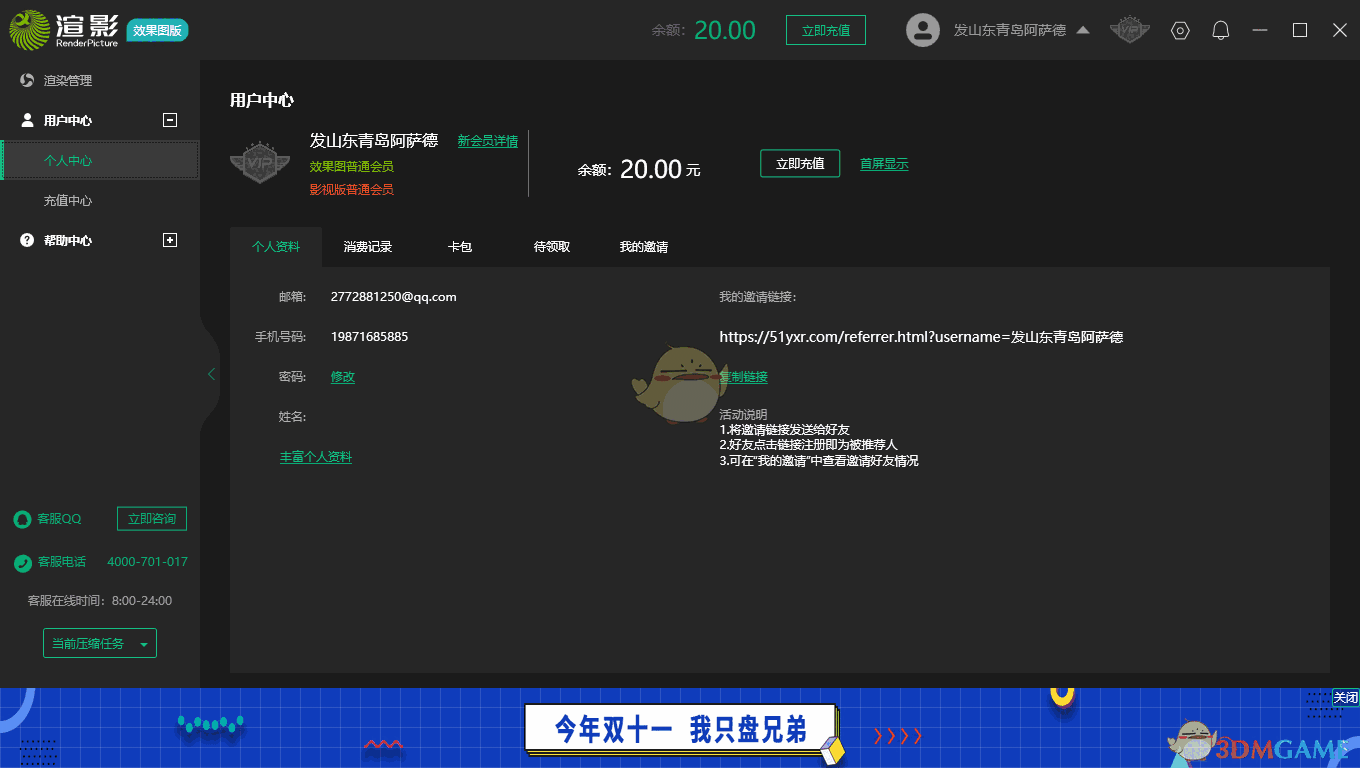Open the username dropdown arrow
The height and width of the screenshot is (768, 1360).
tap(1083, 30)
